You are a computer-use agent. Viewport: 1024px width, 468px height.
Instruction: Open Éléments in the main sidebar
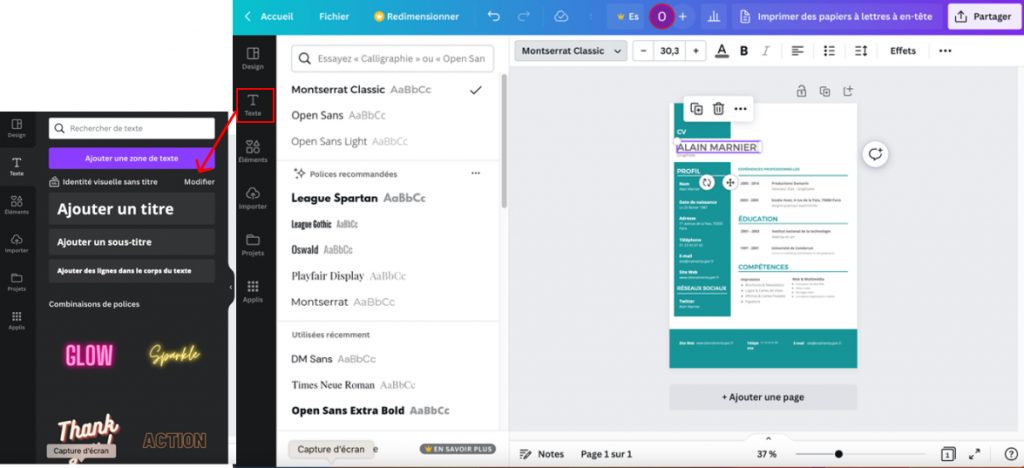(253, 151)
